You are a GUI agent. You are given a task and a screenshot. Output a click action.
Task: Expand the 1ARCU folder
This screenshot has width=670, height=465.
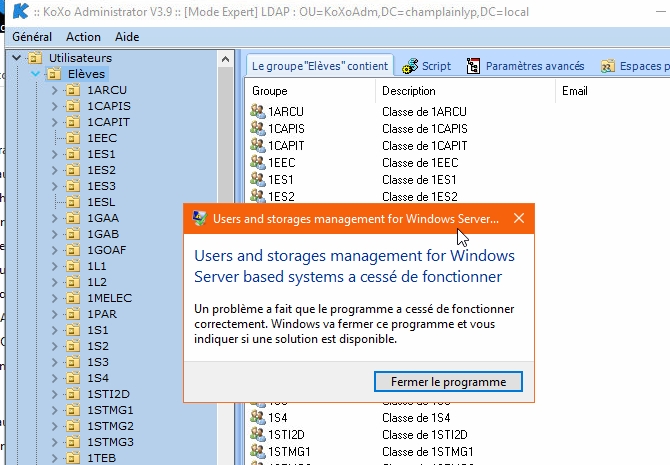[54, 90]
